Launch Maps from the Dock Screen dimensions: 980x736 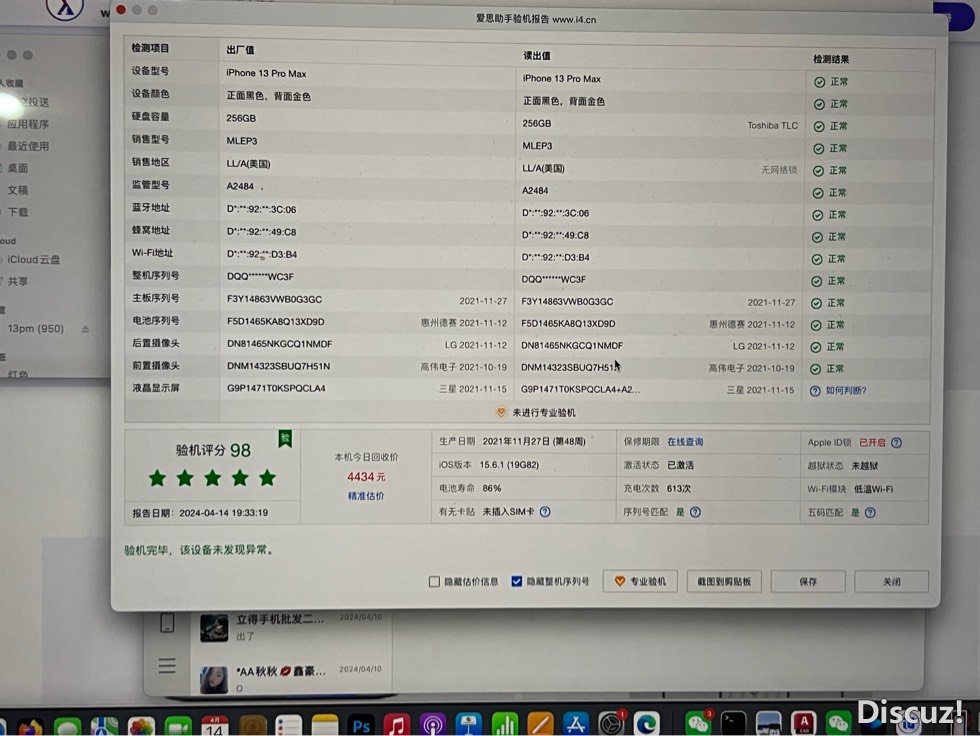(x=104, y=727)
